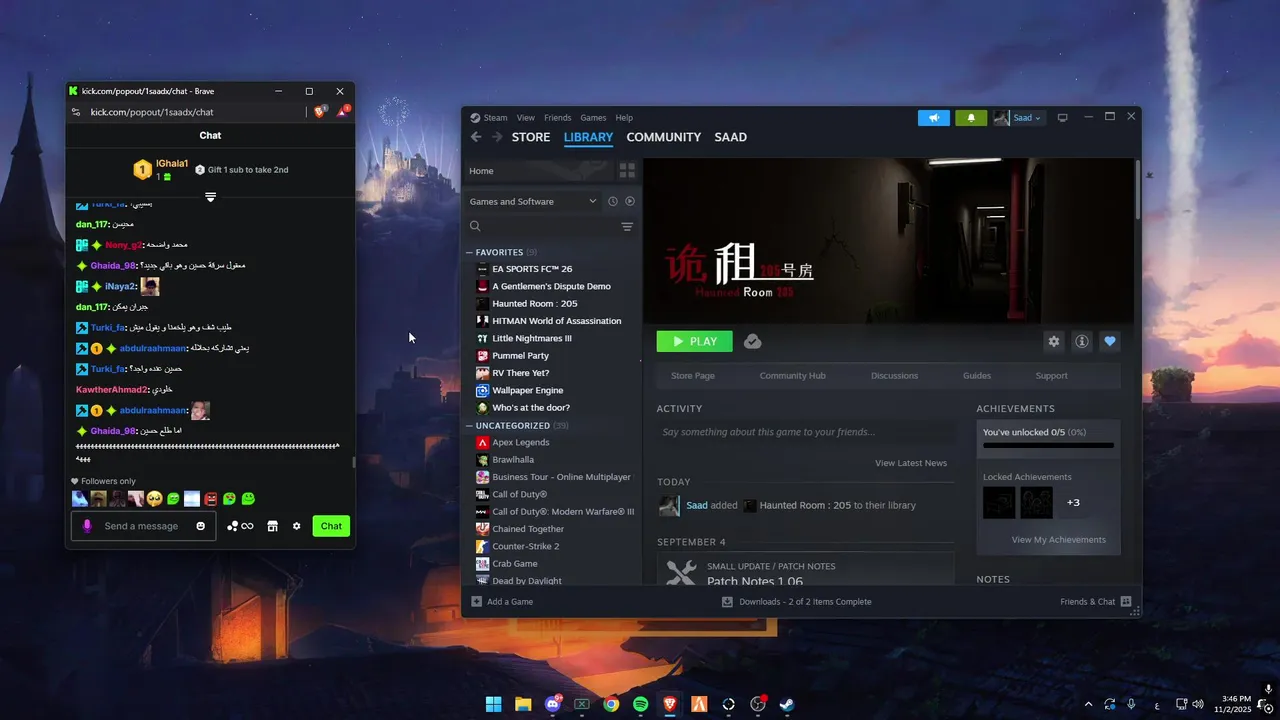Switch Steam to Big Picture mode icon
This screenshot has height=720, width=1280.
[x=1062, y=118]
